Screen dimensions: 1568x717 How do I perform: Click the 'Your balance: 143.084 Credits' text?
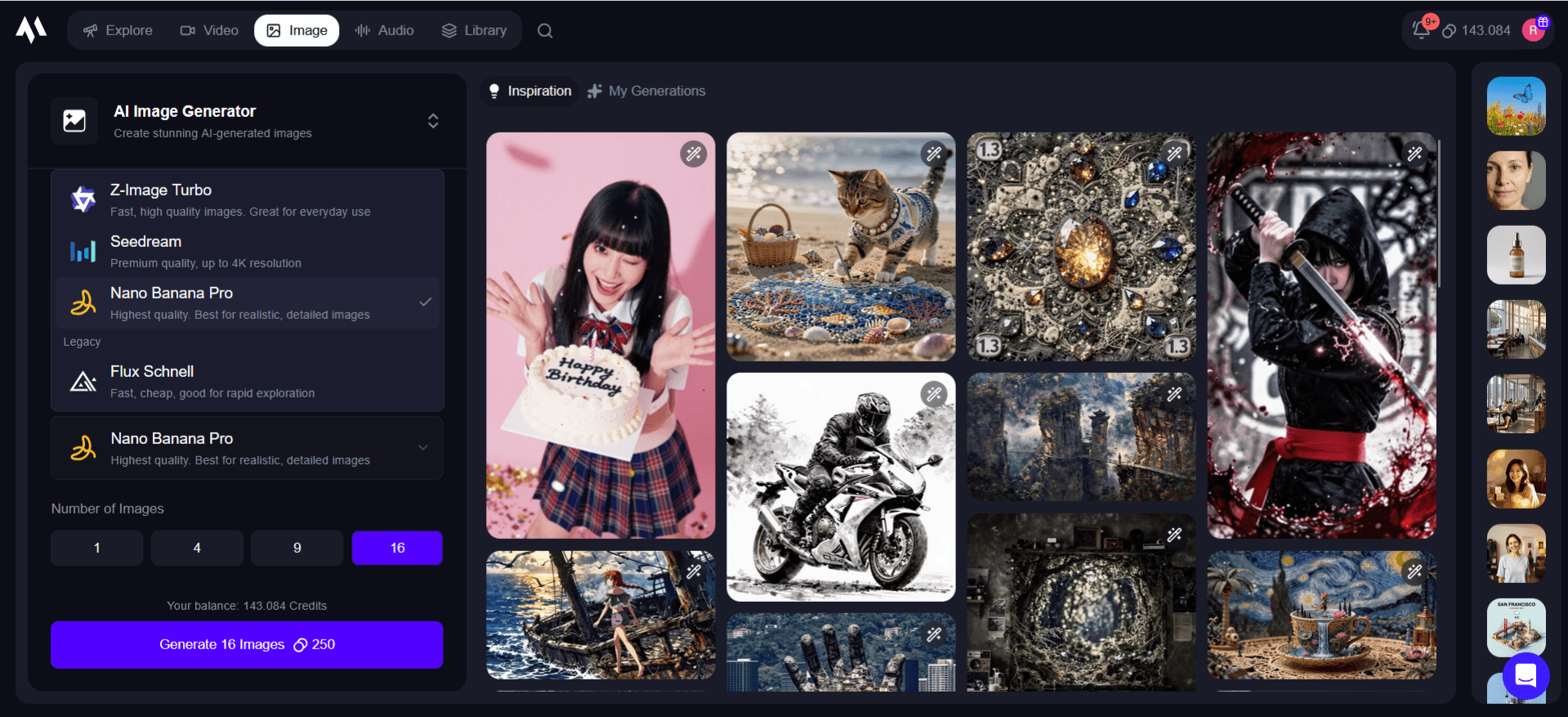pyautogui.click(x=247, y=606)
